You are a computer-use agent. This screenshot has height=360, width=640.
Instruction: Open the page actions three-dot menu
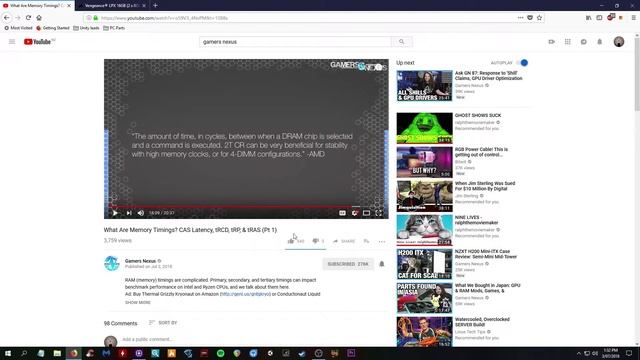click(x=520, y=18)
